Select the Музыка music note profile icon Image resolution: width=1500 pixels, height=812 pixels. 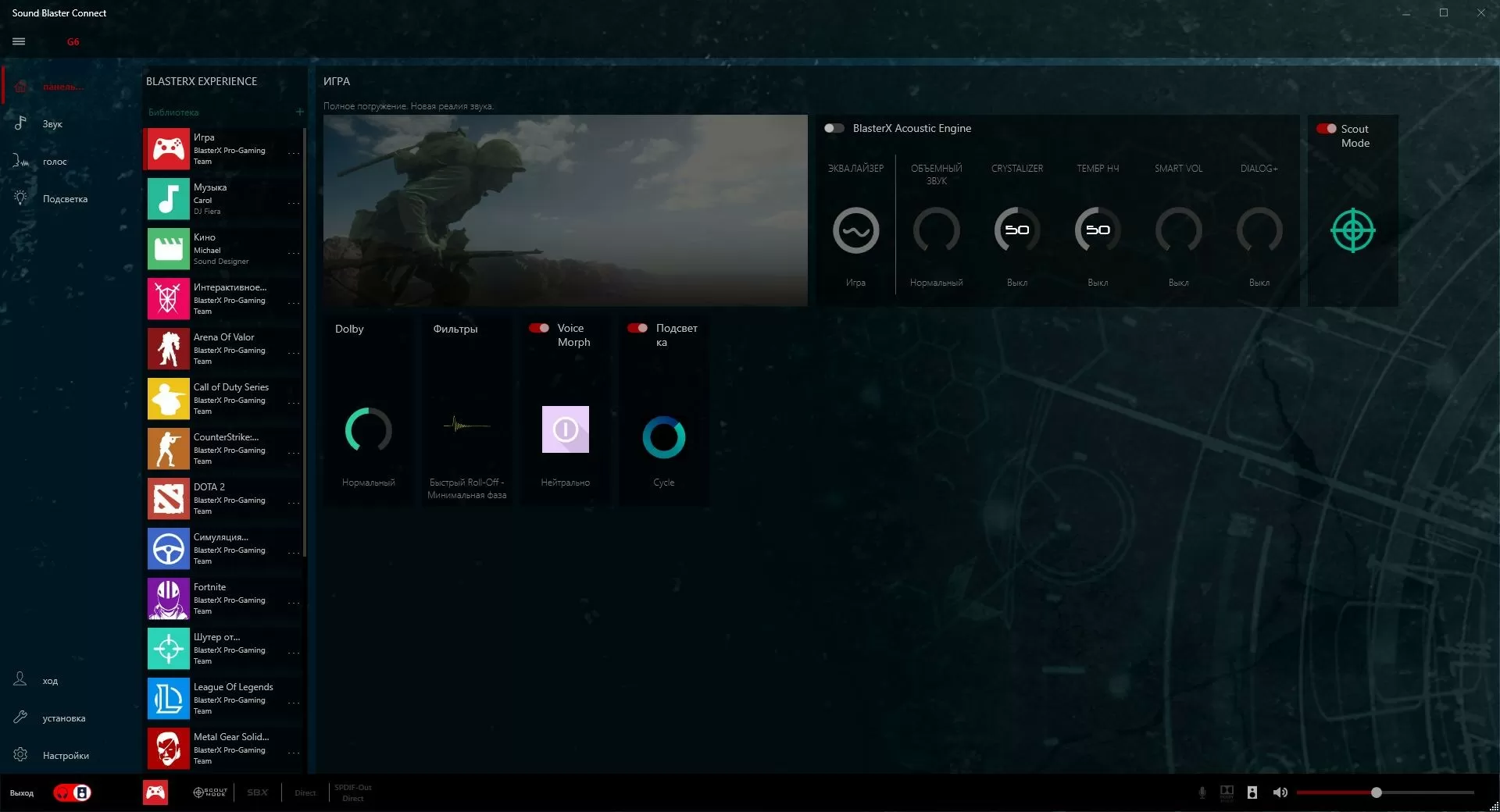point(168,198)
